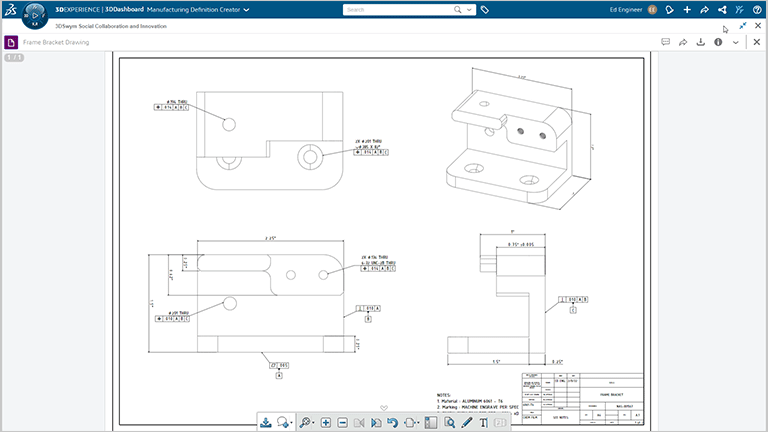Click the zoom in plus button
768x432 pixels.
(x=326, y=423)
